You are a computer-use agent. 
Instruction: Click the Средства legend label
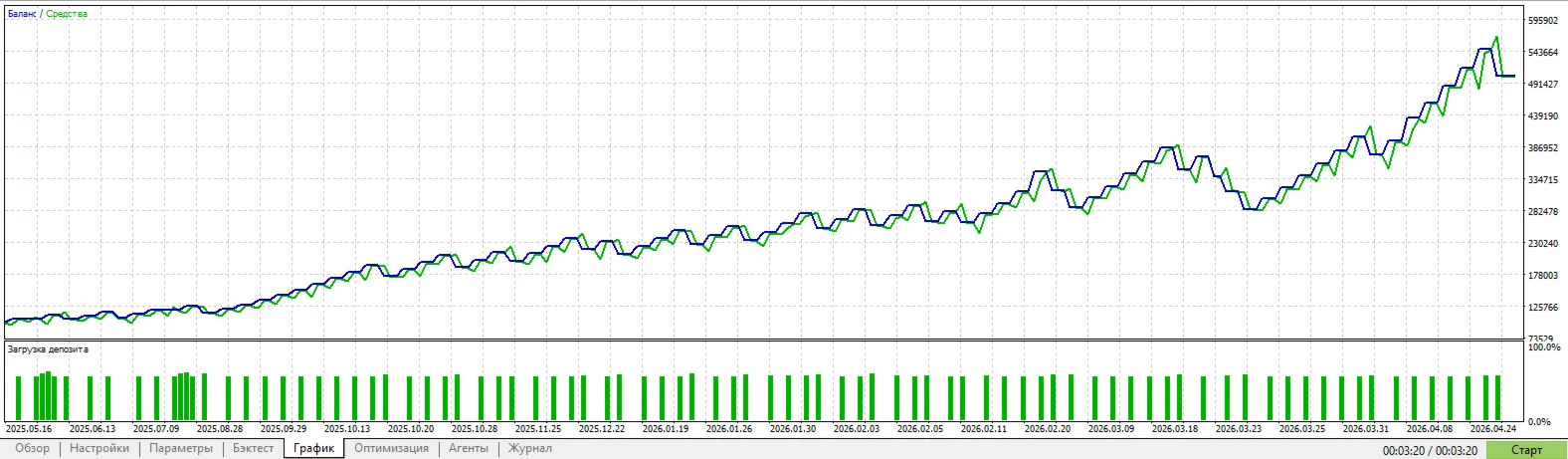pos(67,14)
